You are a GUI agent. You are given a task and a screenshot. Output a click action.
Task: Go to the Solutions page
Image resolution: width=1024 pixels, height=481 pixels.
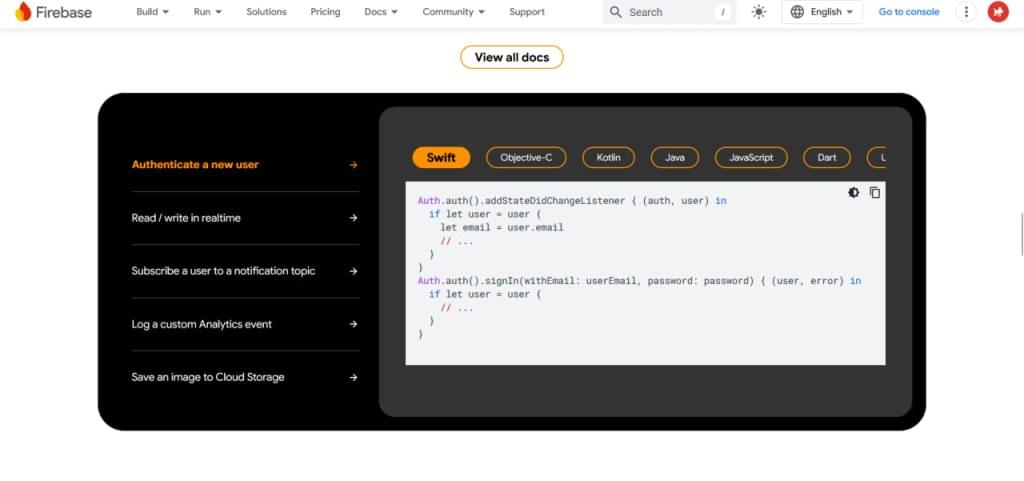click(x=266, y=12)
